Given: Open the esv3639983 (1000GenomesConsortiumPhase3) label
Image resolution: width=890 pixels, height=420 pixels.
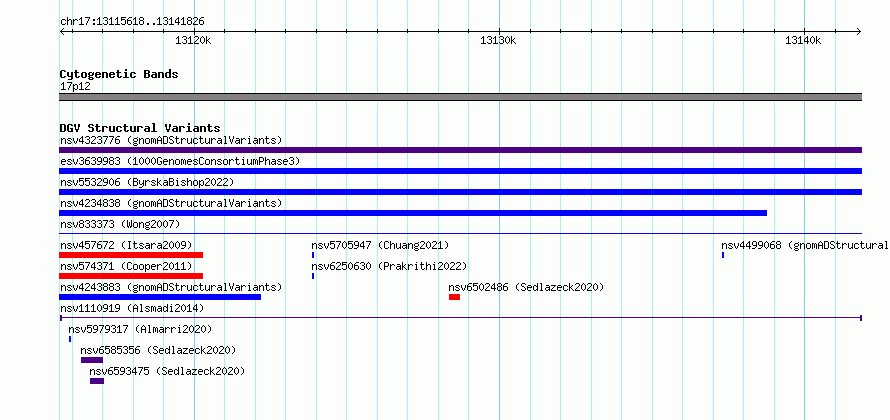Looking at the screenshot, I should tap(180, 161).
